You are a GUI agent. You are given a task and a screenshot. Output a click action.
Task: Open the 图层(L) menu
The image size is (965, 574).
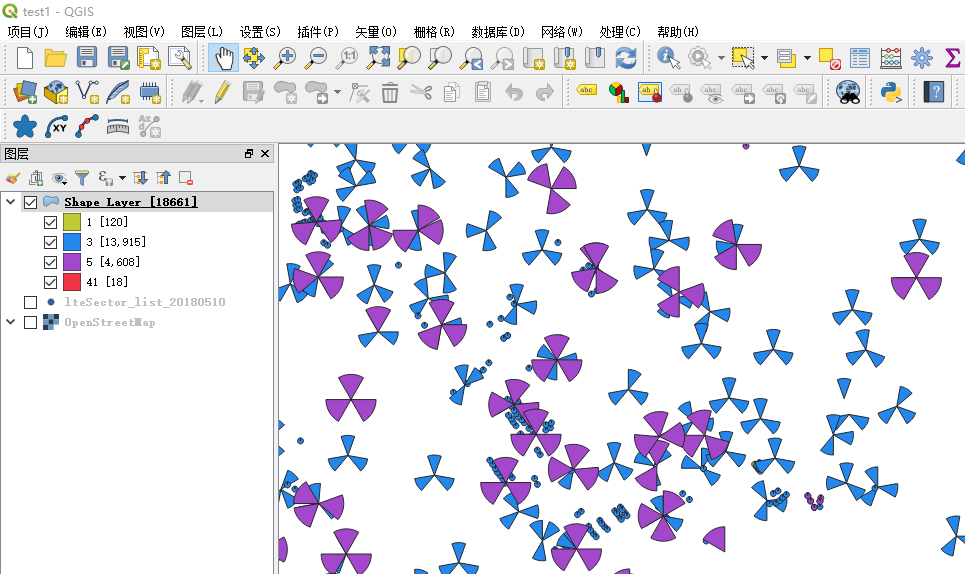(202, 31)
